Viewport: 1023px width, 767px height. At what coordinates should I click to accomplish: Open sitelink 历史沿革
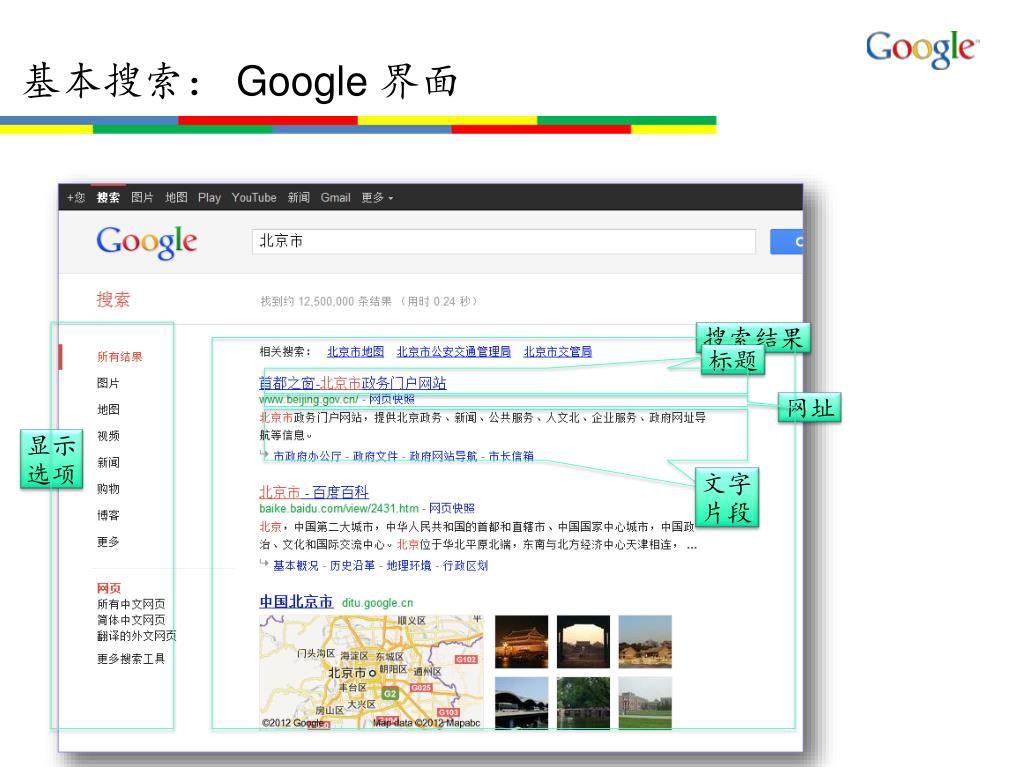352,565
